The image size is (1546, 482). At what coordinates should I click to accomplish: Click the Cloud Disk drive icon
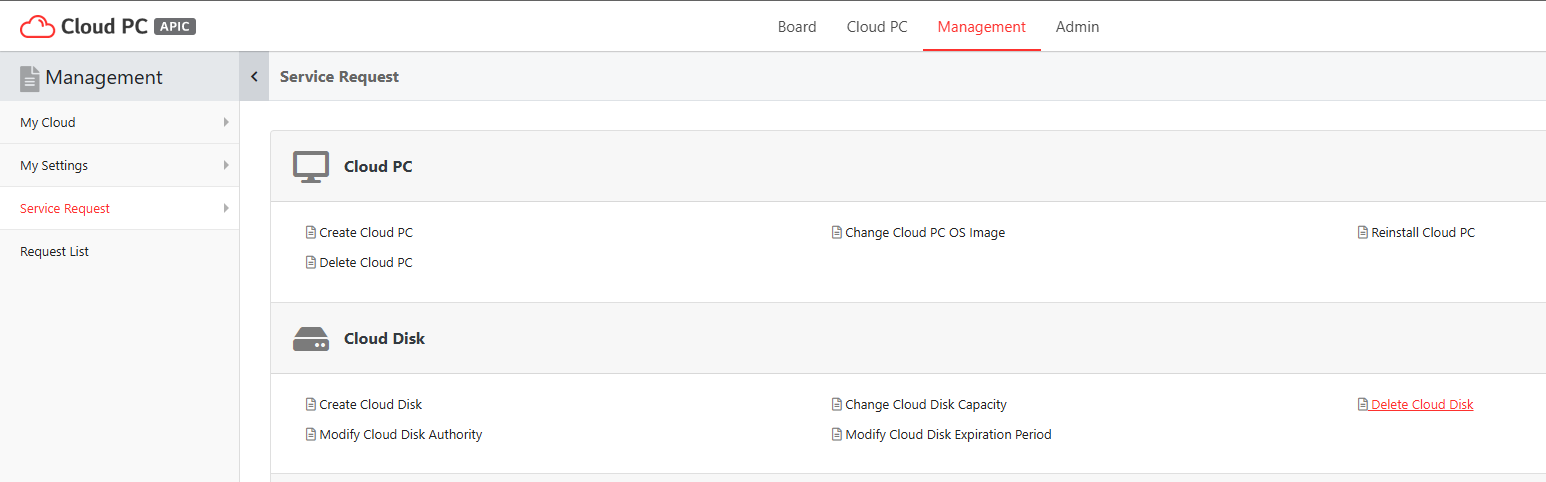pyautogui.click(x=311, y=339)
